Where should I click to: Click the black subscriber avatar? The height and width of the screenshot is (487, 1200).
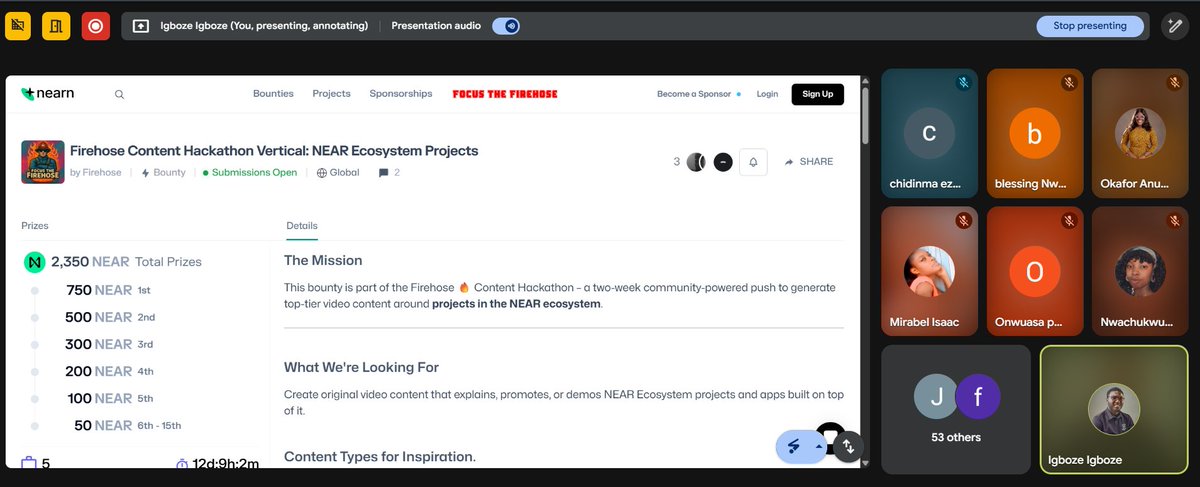coord(723,162)
